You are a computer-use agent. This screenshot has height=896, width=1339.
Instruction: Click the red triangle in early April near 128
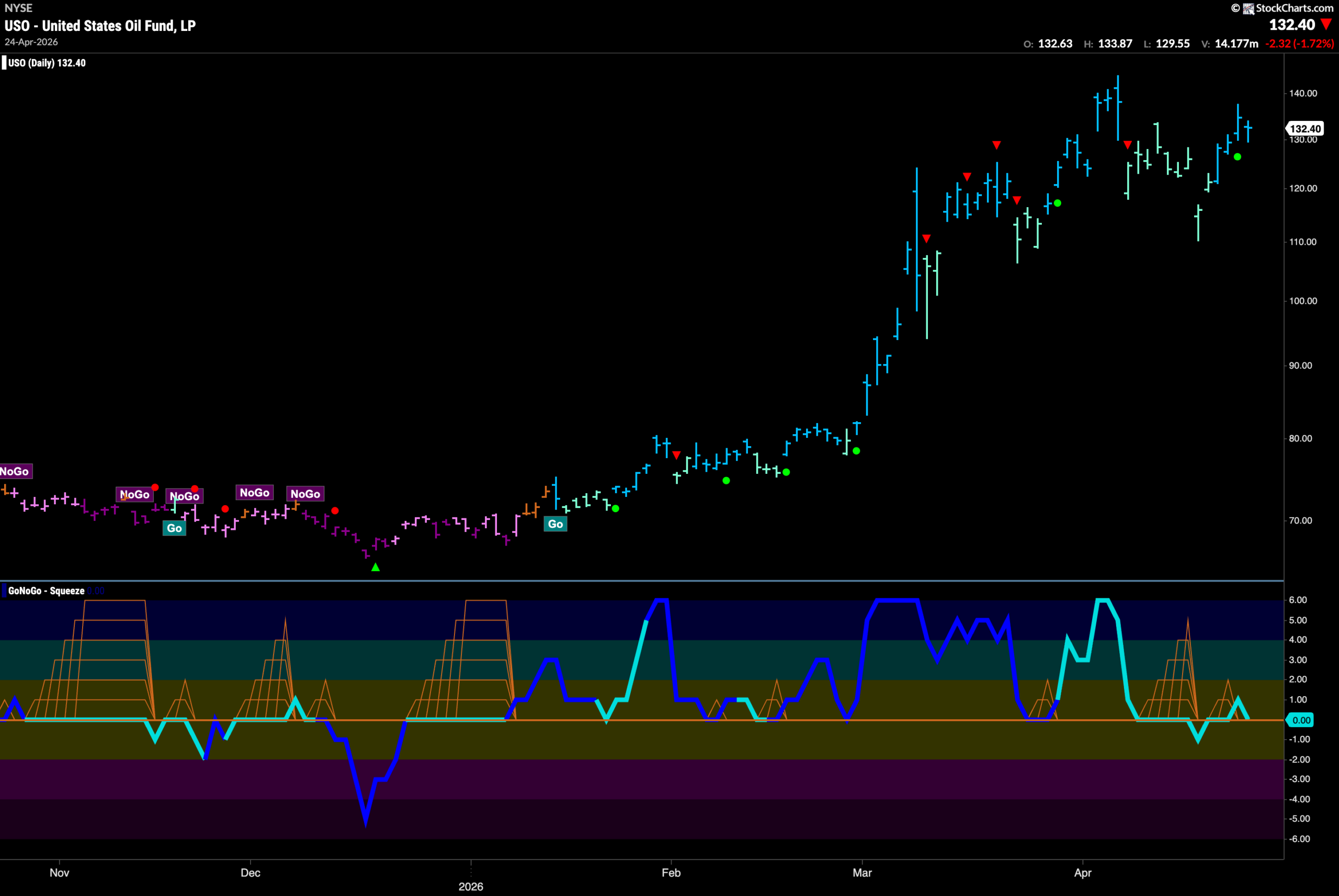(x=1128, y=145)
